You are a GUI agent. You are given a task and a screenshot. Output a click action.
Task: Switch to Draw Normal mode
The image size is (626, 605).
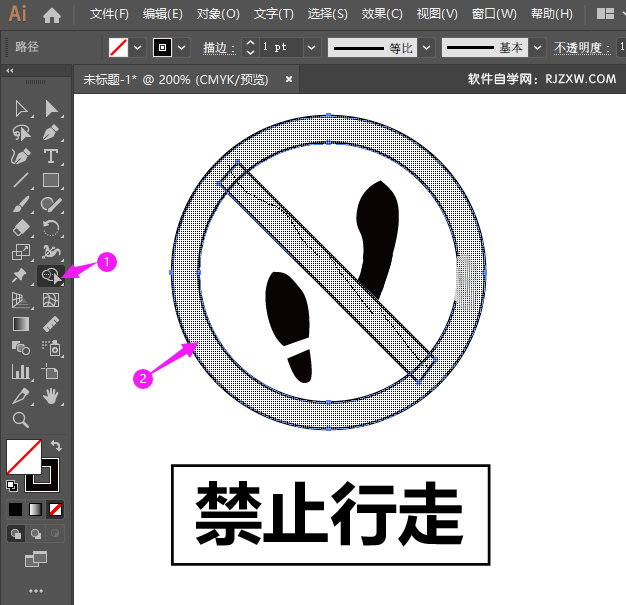(16, 534)
